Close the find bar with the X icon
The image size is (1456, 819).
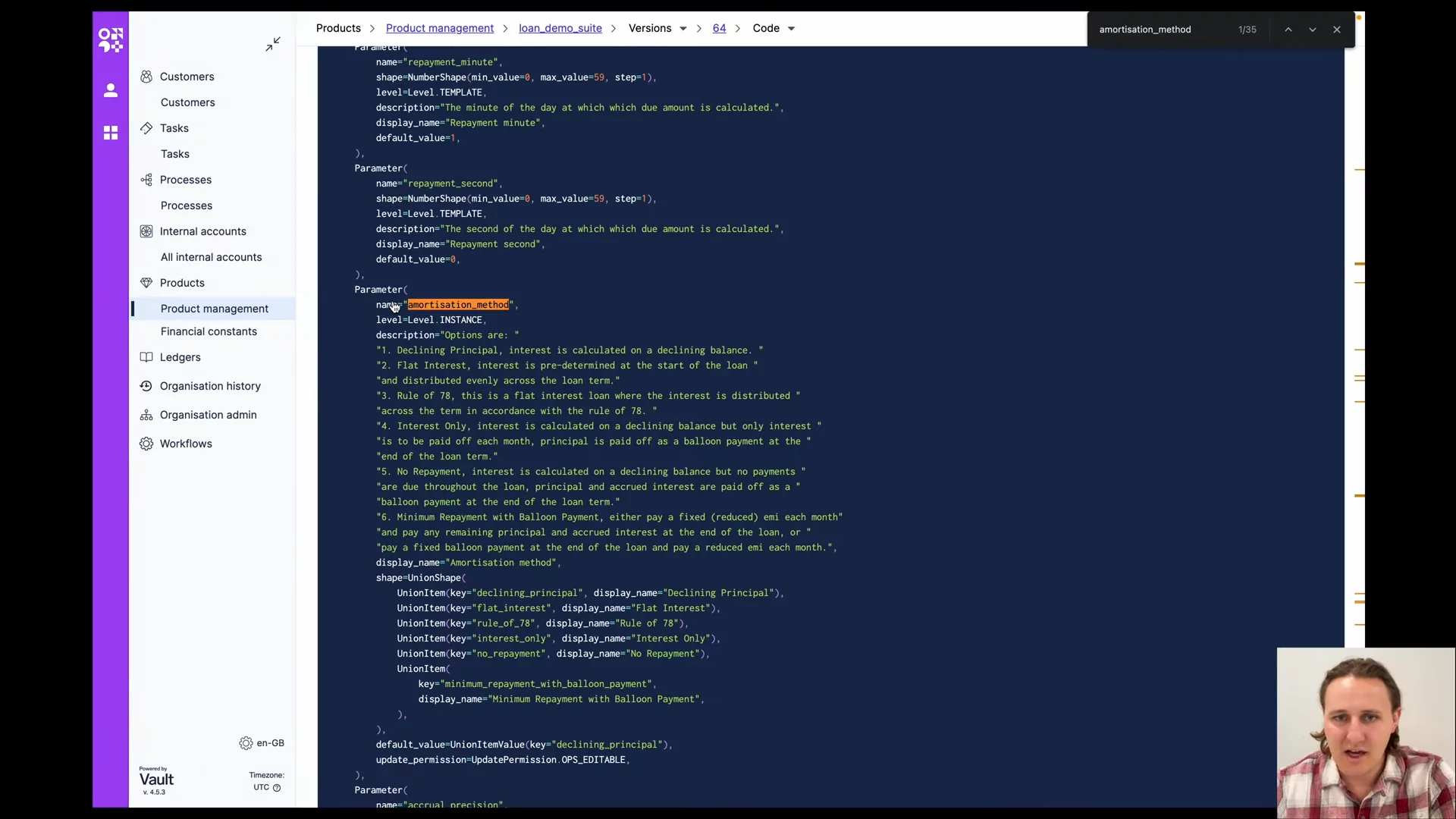click(x=1336, y=30)
